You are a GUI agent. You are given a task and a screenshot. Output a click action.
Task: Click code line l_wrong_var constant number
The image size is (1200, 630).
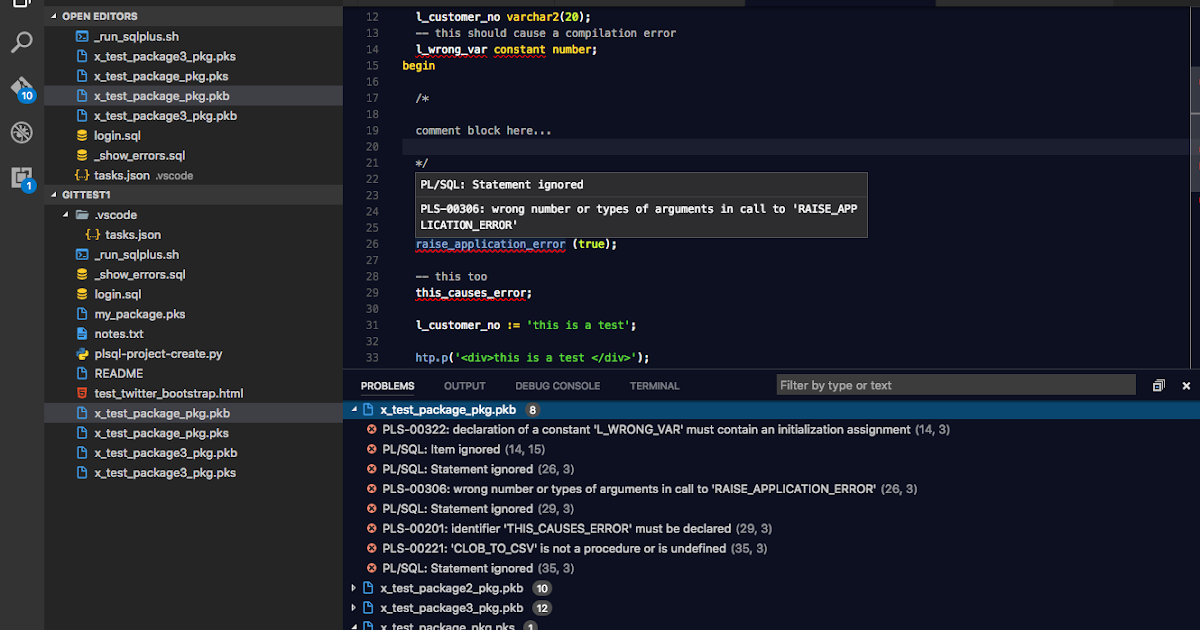pyautogui.click(x=506, y=49)
